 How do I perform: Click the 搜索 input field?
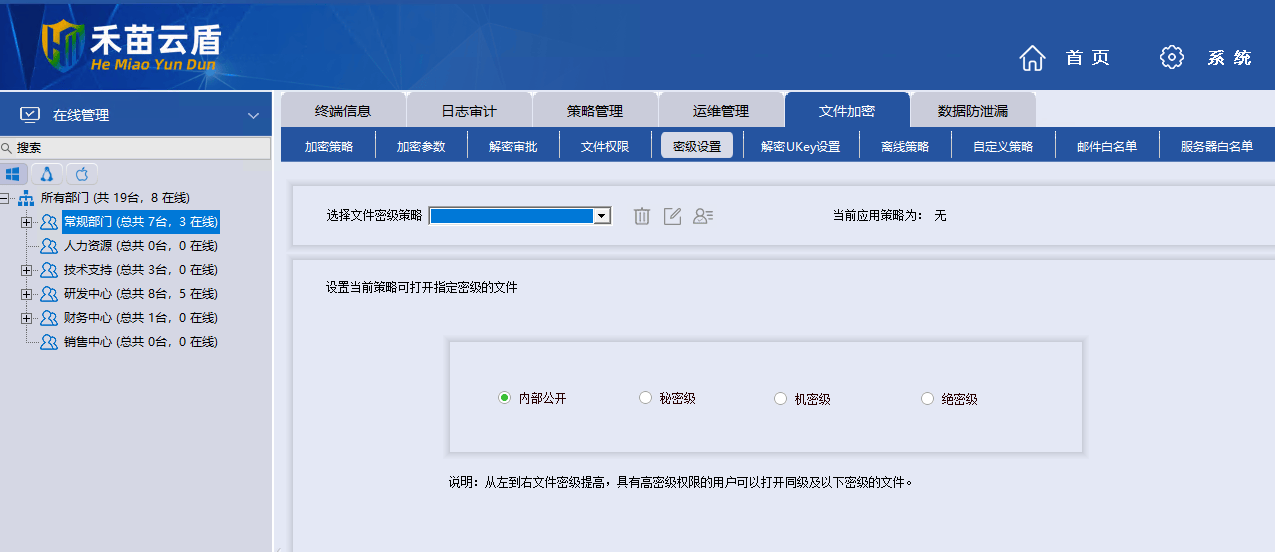pos(140,148)
